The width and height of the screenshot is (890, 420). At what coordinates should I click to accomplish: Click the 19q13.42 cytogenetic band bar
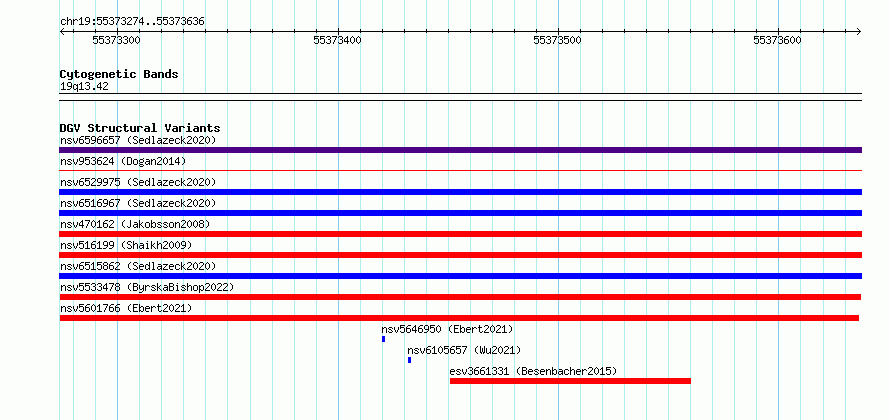coord(460,97)
